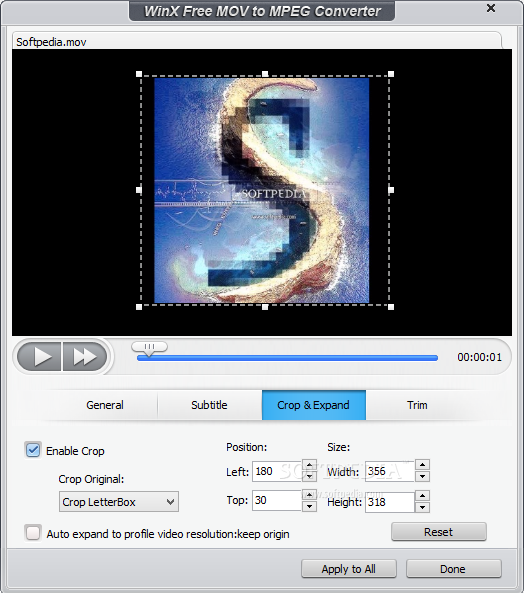The width and height of the screenshot is (524, 593).
Task: Click the fast forward button
Action: 85,356
